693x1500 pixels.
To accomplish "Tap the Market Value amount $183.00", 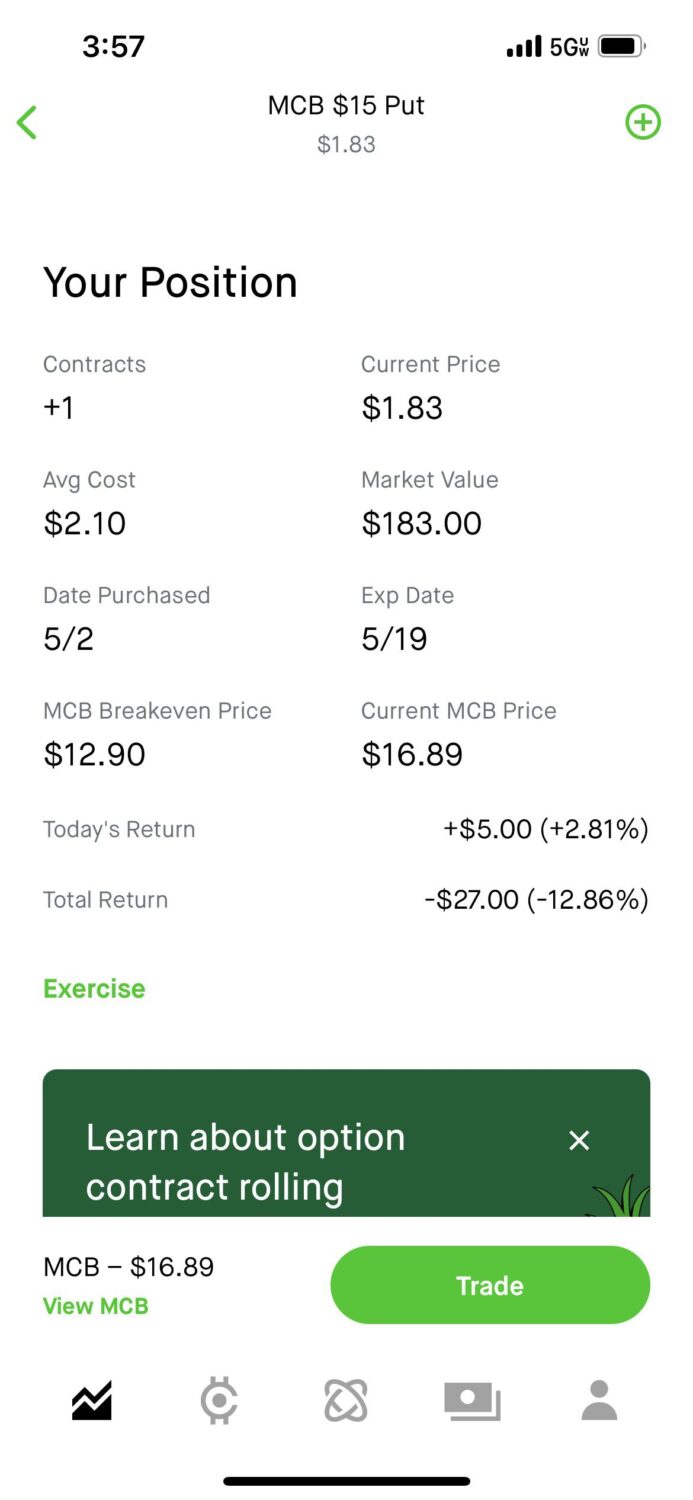I will pyautogui.click(x=421, y=524).
